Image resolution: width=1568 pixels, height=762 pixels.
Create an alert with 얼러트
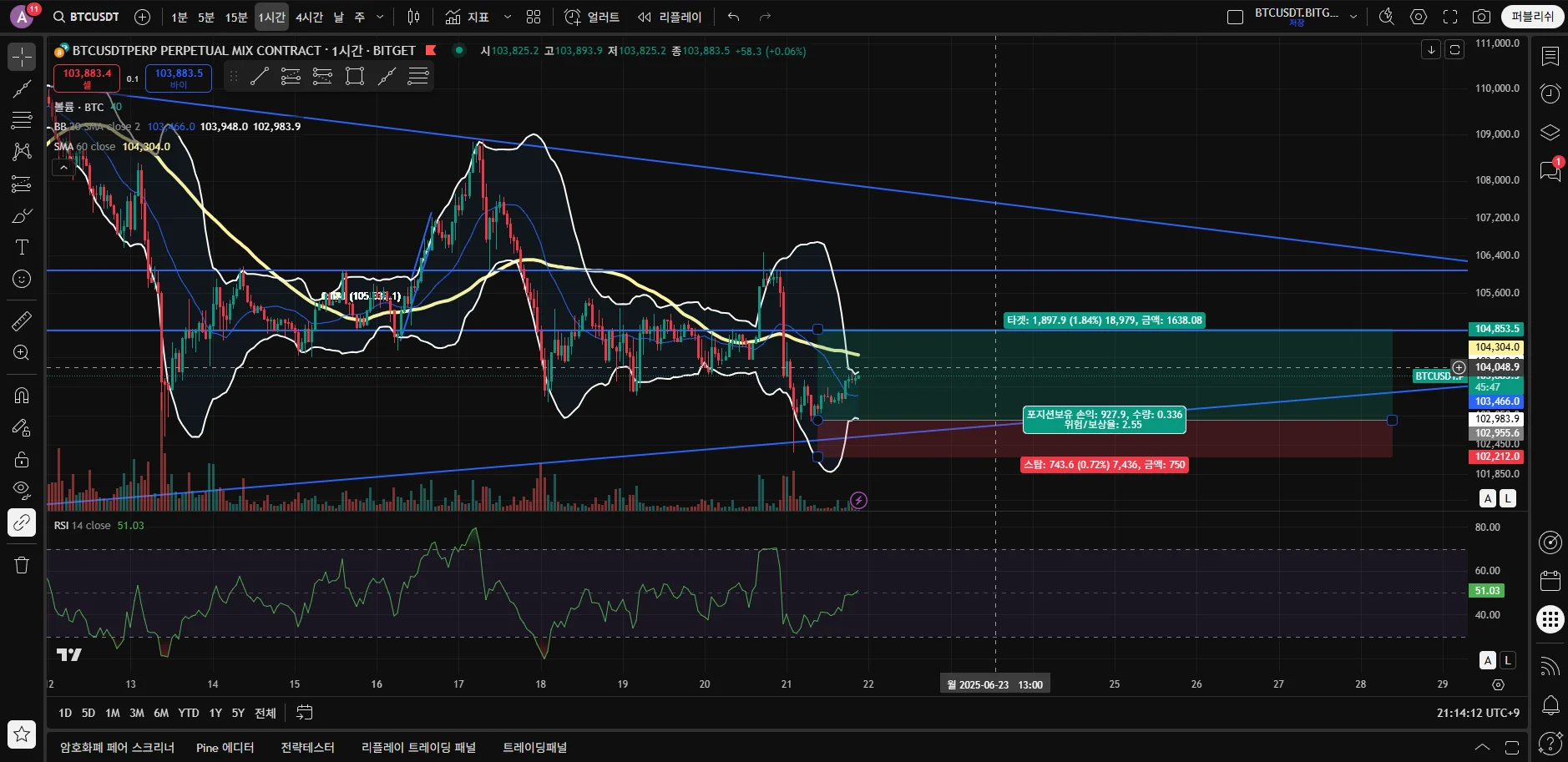pos(592,17)
